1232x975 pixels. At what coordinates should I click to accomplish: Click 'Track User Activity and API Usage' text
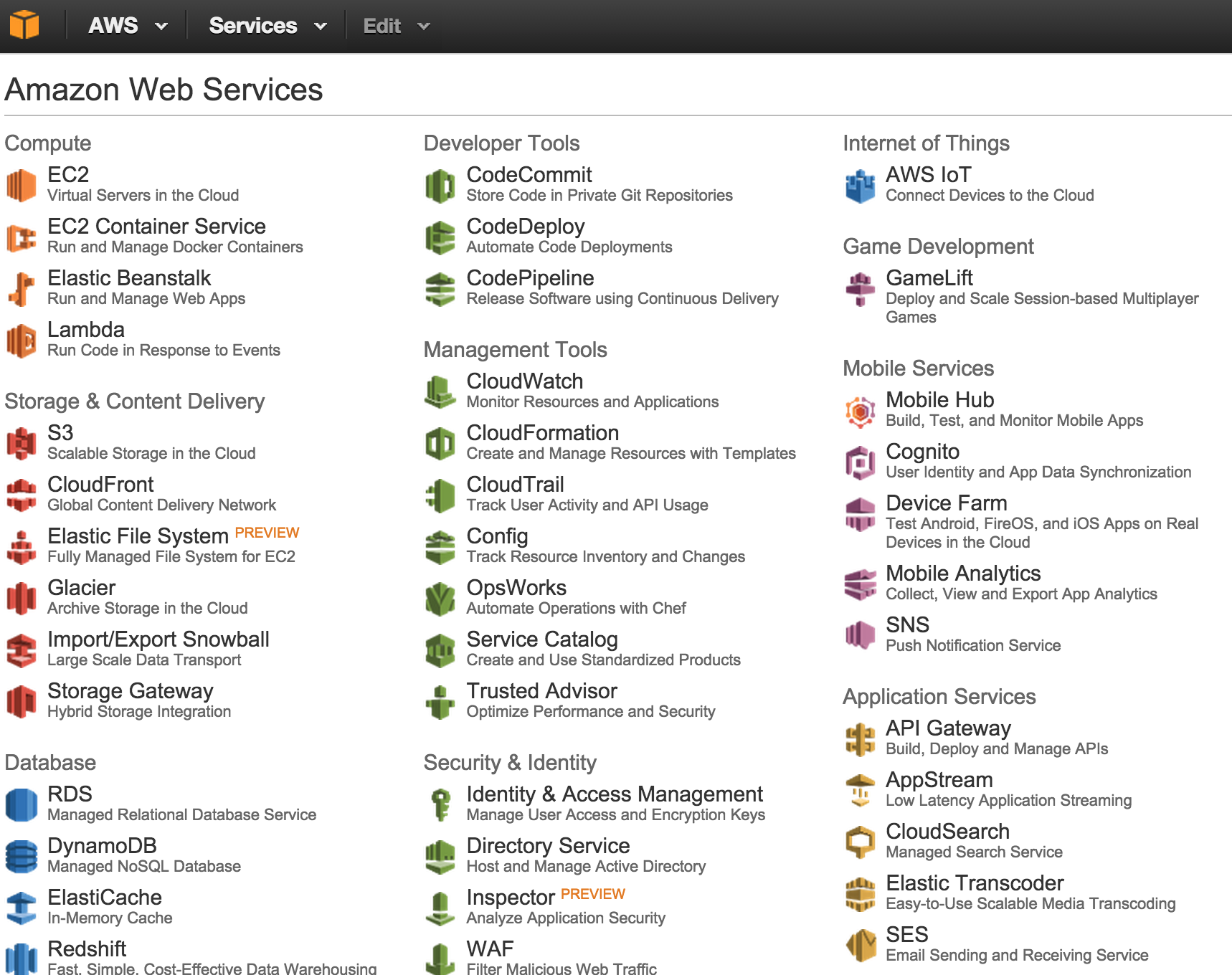point(587,505)
